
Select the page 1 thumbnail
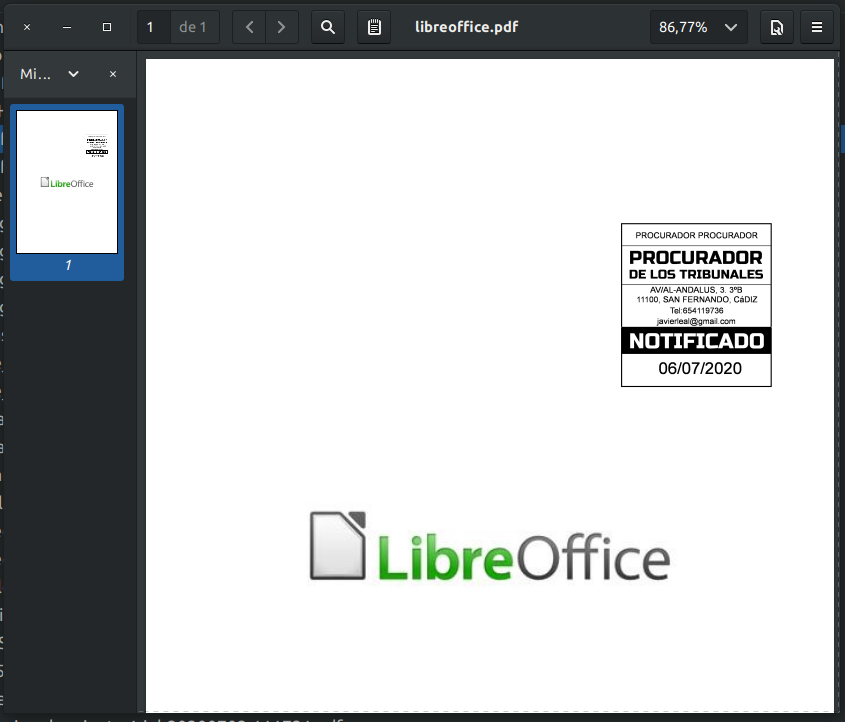click(x=67, y=182)
